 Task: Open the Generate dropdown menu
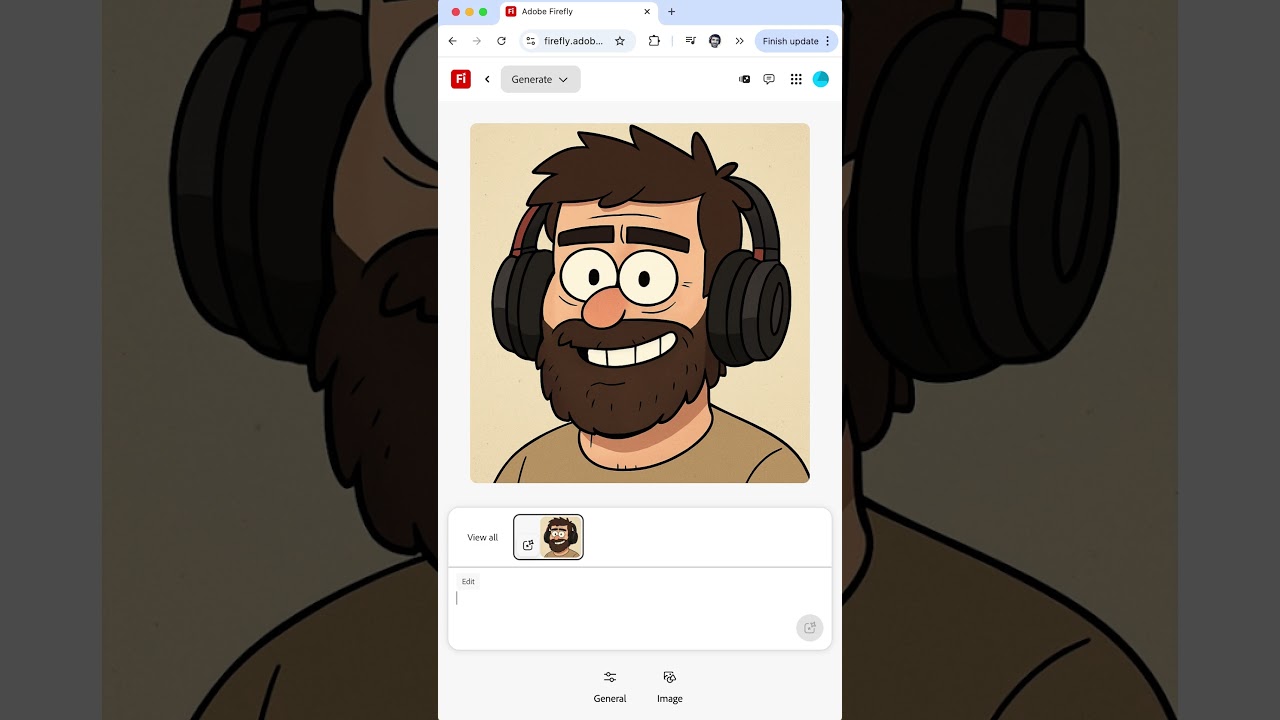click(x=540, y=79)
